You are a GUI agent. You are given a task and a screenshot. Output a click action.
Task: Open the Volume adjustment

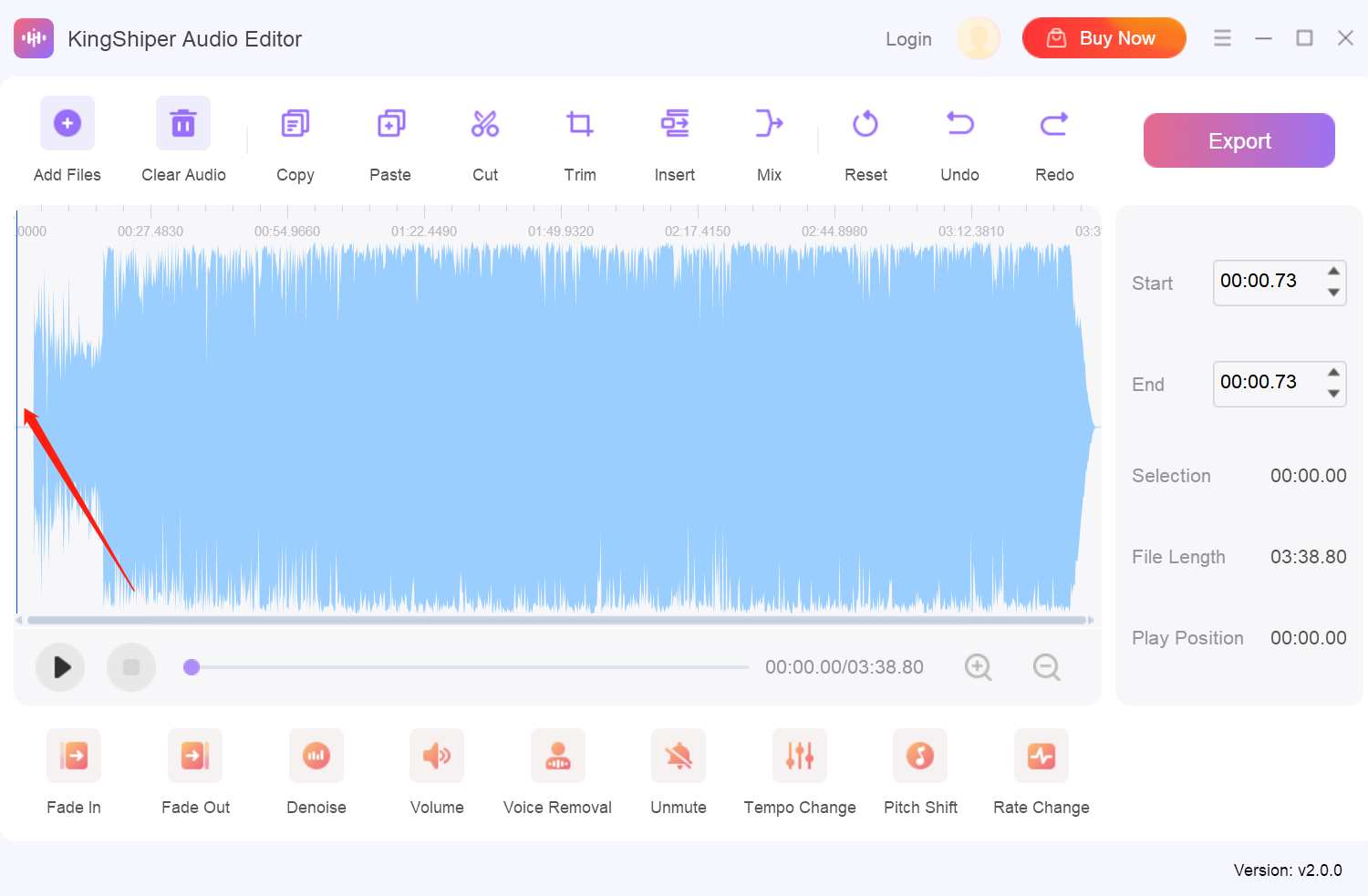[x=437, y=756]
